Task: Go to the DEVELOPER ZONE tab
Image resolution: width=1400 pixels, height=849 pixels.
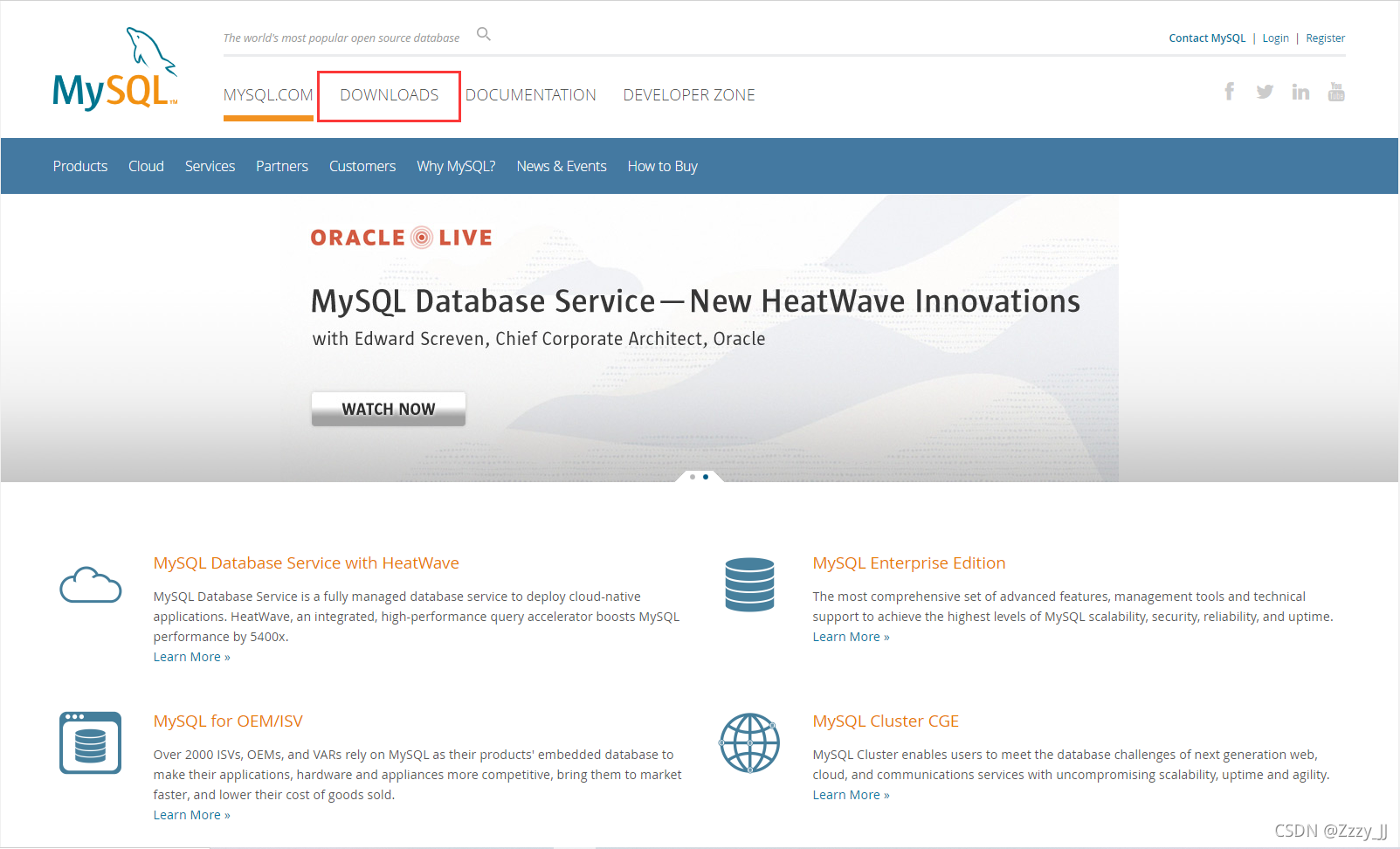Action: [x=689, y=95]
